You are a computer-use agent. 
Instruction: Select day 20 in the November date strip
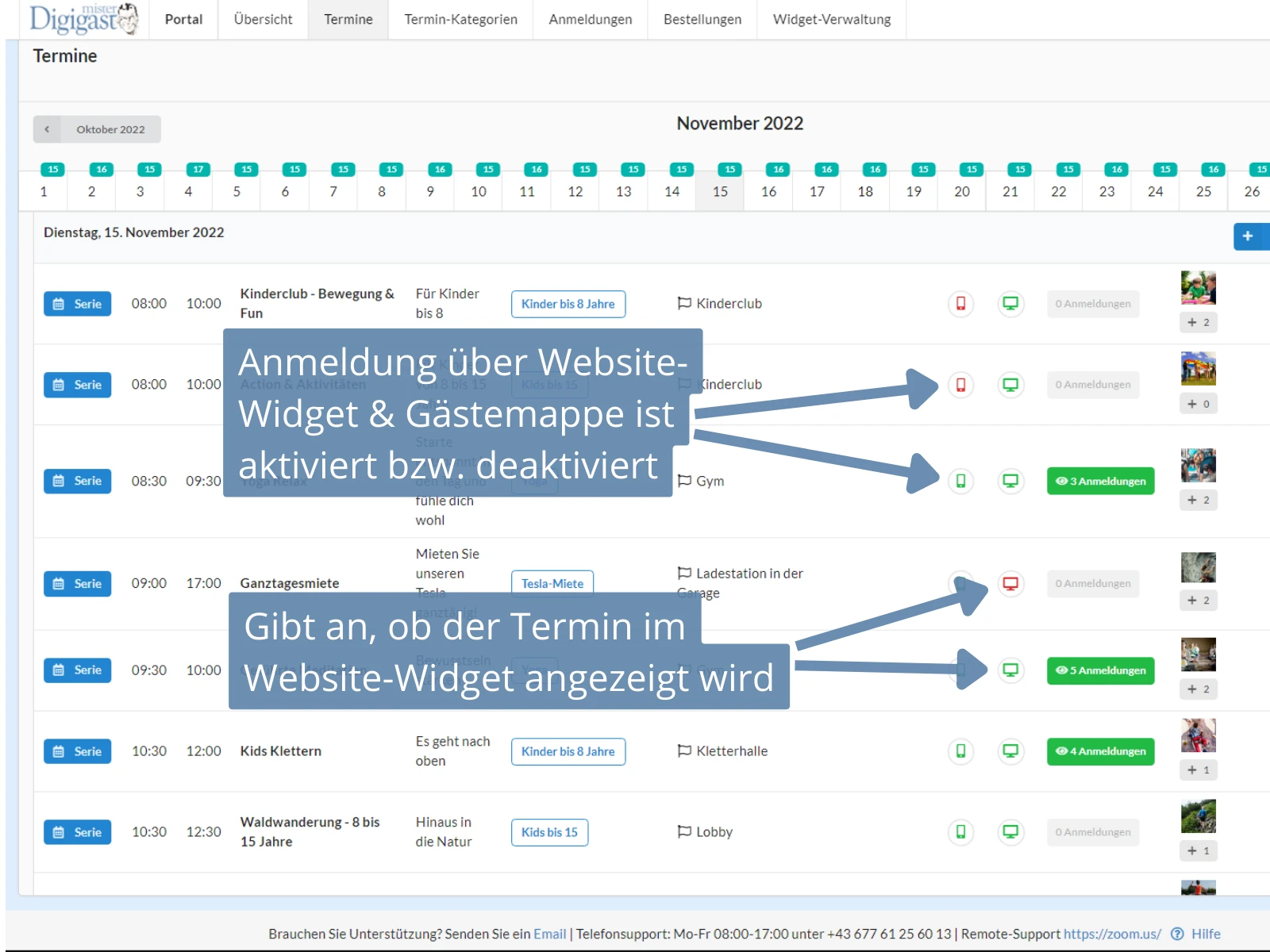[961, 190]
